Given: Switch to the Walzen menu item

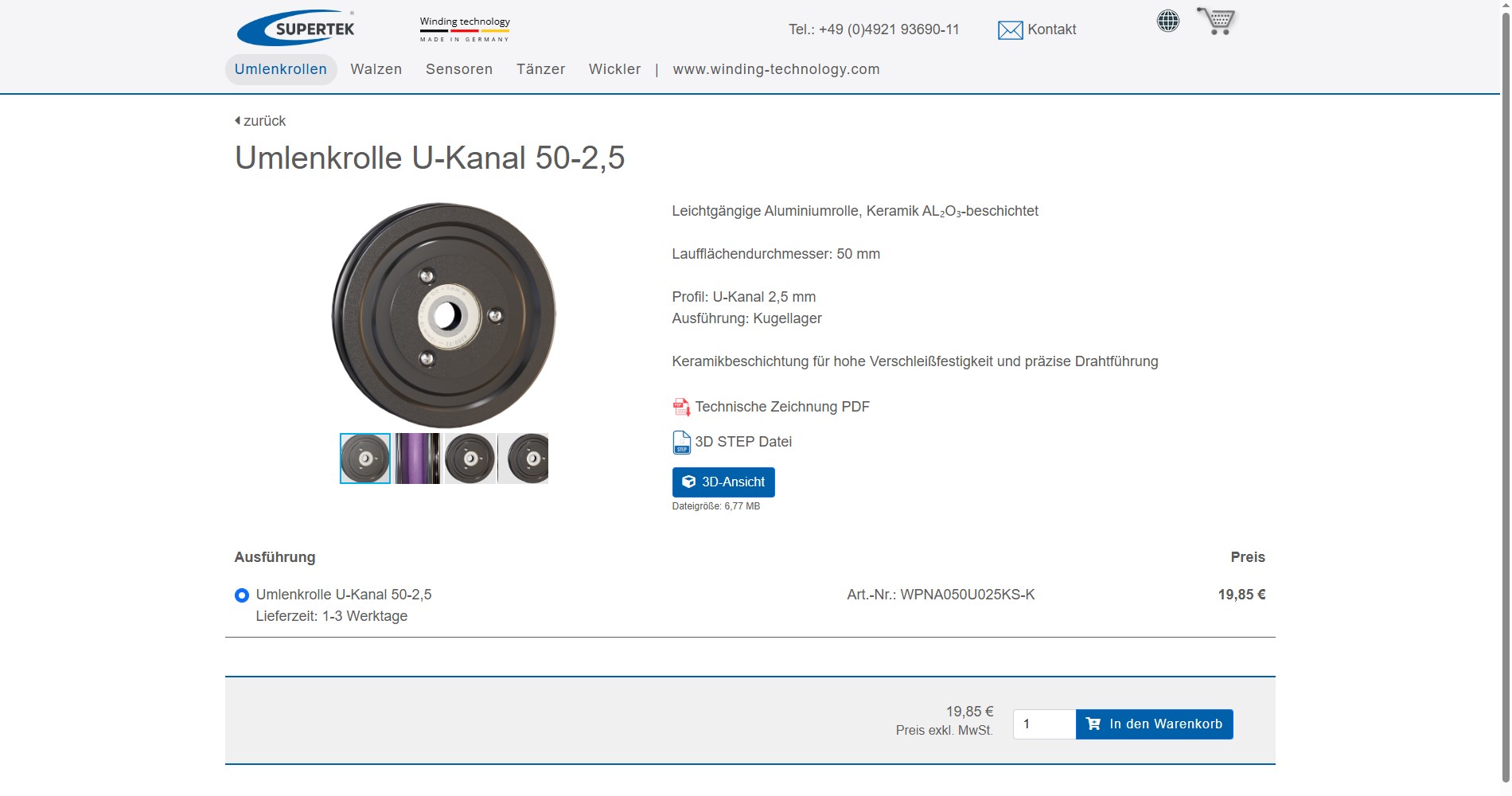Looking at the screenshot, I should pyautogui.click(x=376, y=69).
